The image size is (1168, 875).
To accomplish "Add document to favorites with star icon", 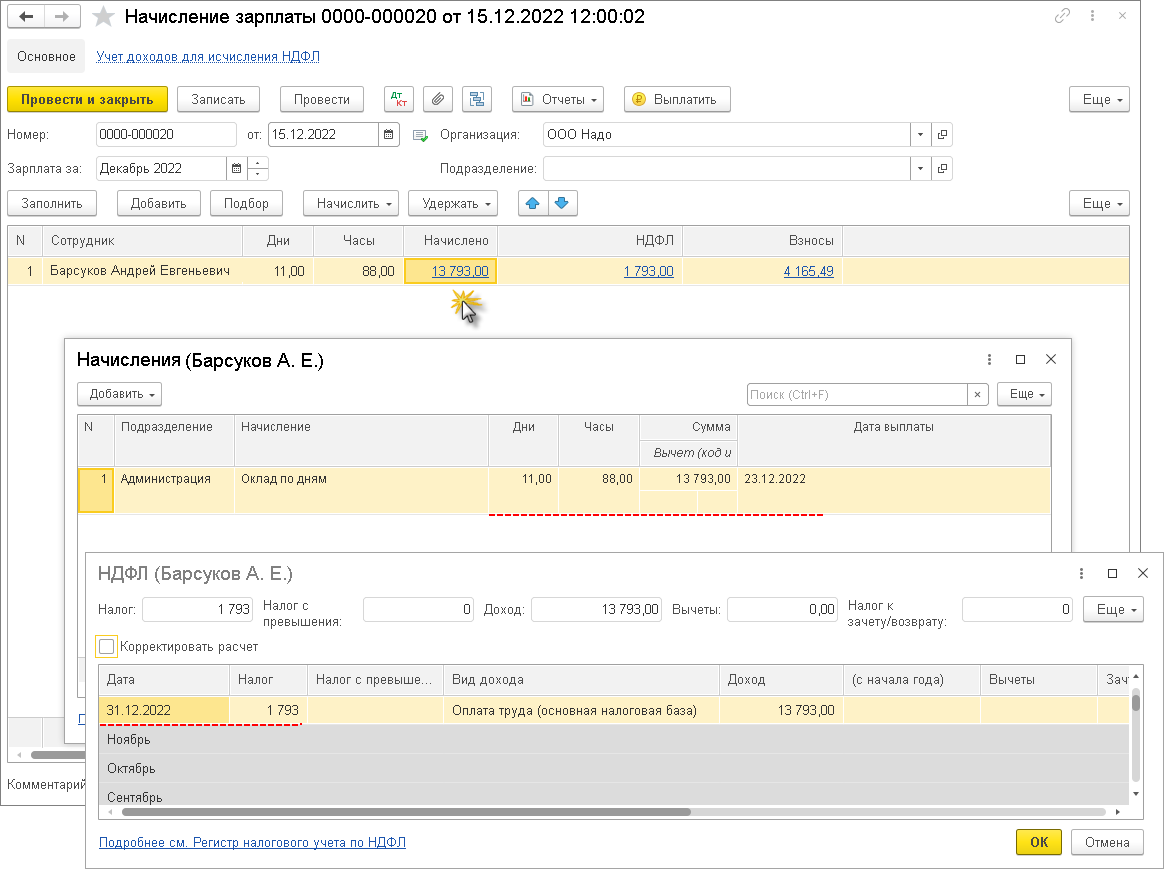I will 103,16.
